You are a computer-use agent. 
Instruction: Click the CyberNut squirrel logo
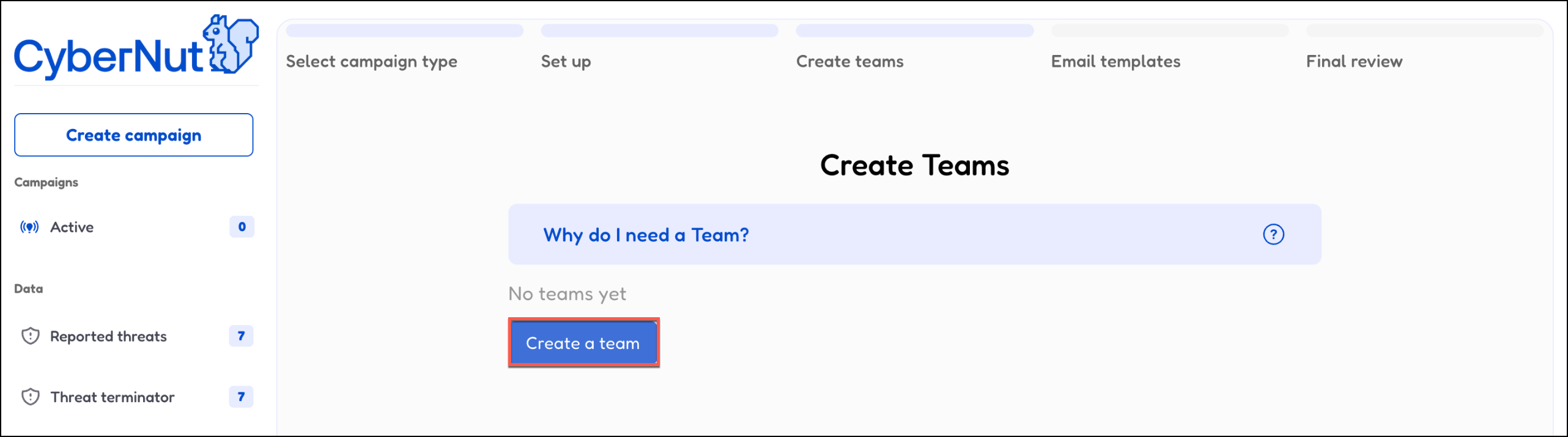tap(230, 45)
